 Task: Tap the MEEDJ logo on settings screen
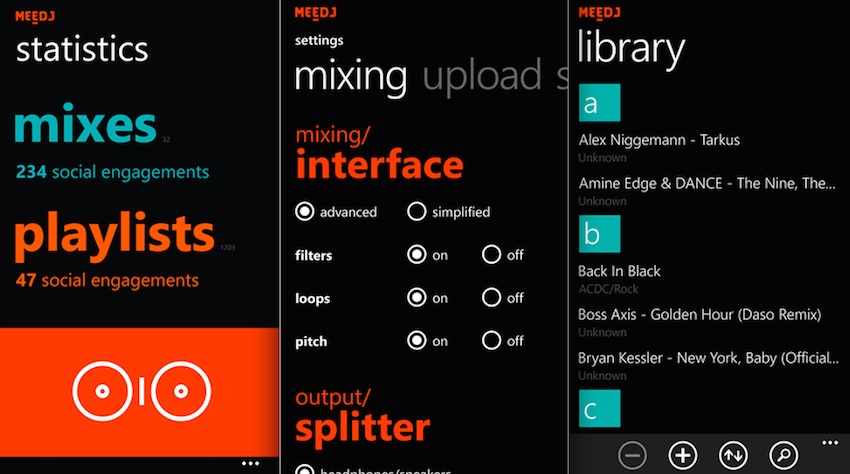[x=315, y=13]
